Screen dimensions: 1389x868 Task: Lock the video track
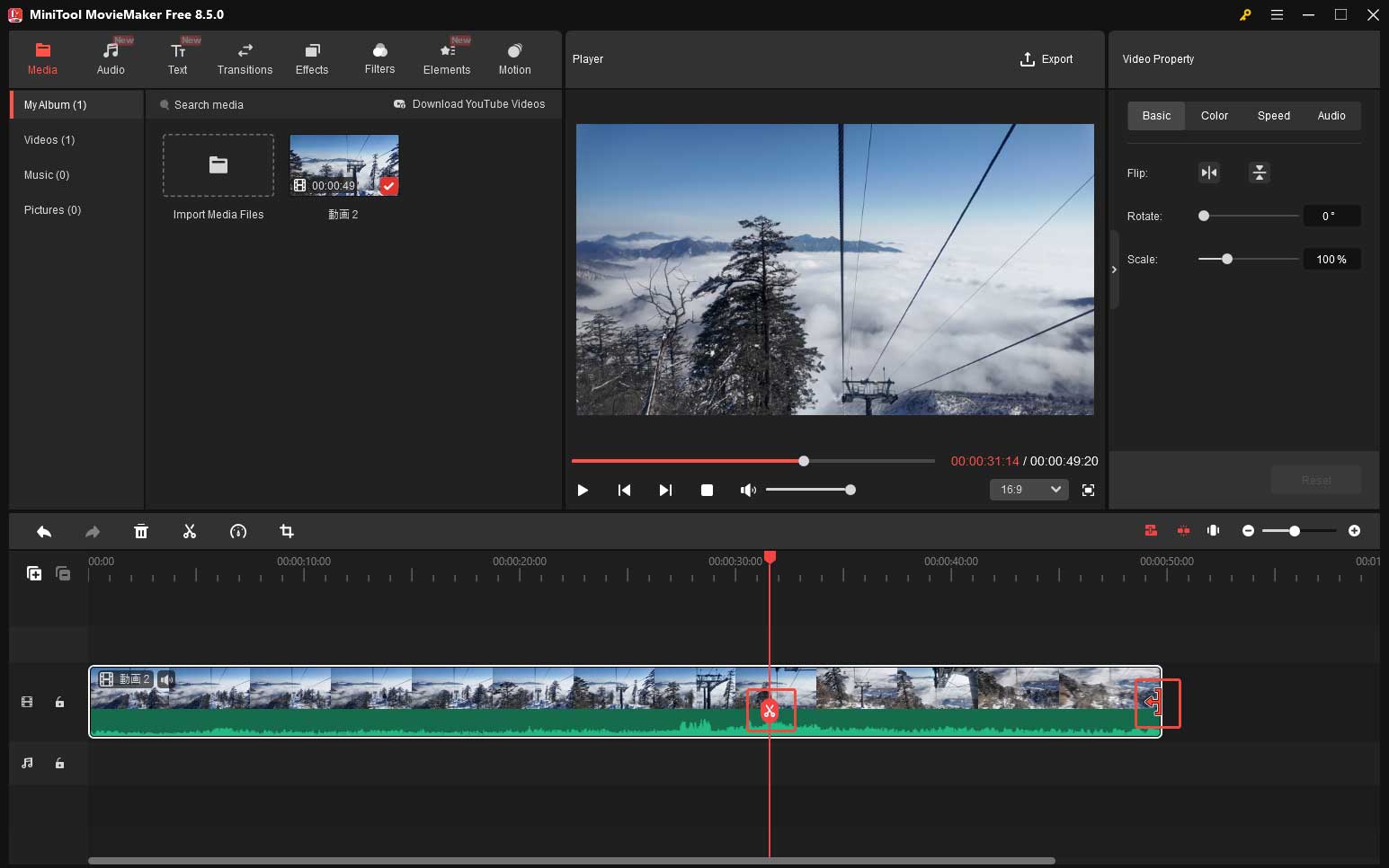coord(59,702)
